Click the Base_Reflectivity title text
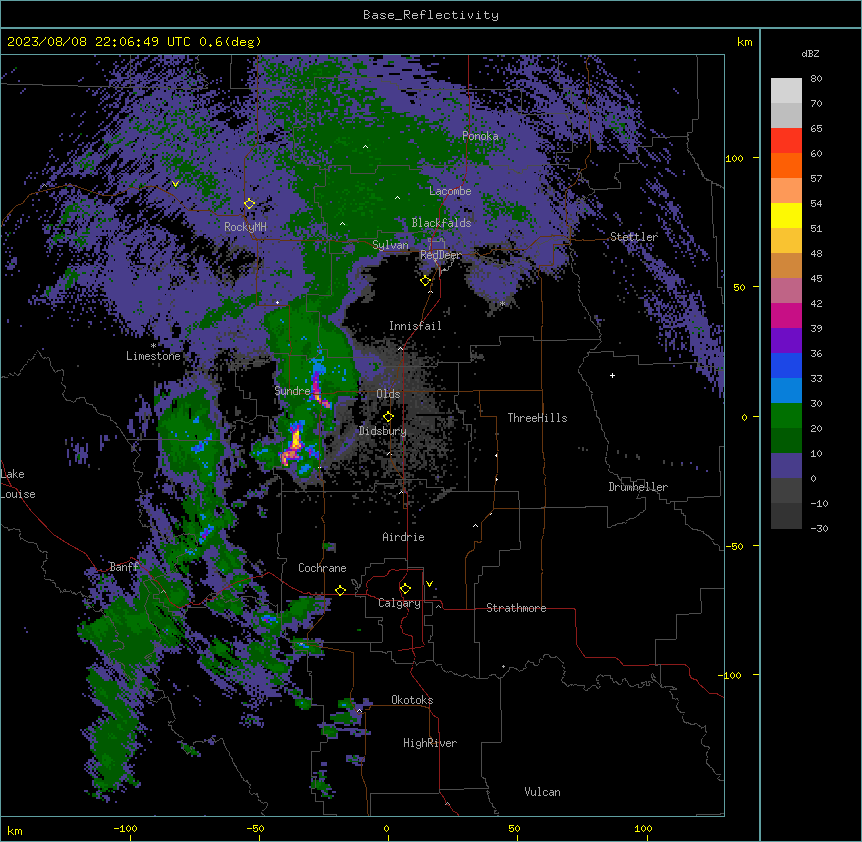 pos(431,15)
